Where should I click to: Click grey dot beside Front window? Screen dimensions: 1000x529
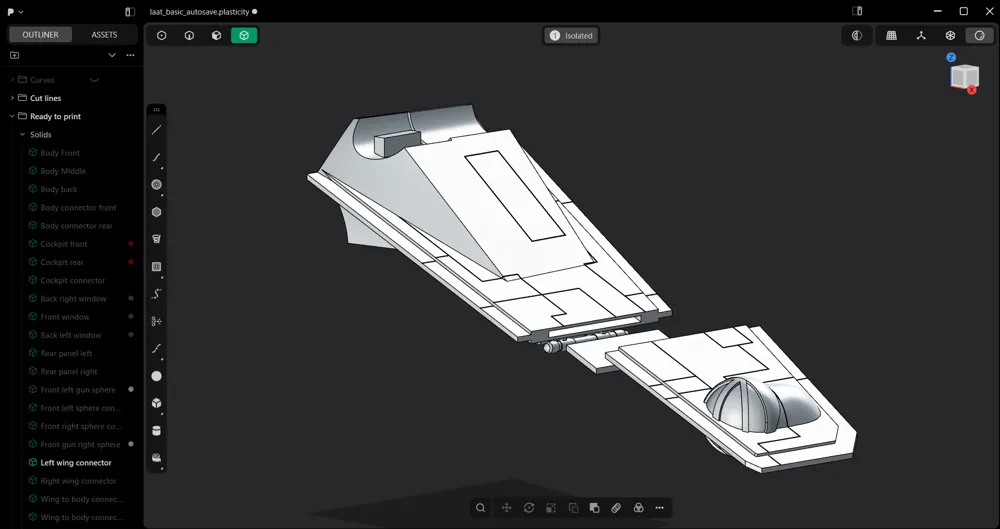tap(131, 317)
